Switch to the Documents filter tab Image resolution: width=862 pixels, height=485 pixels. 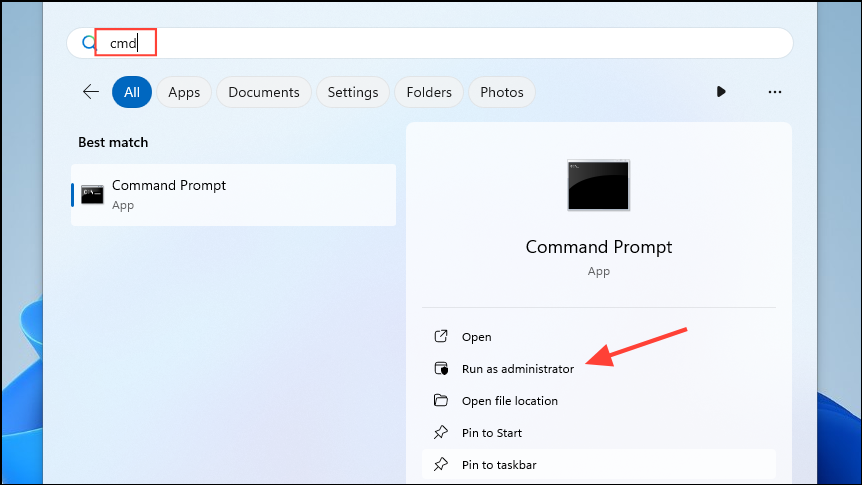pyautogui.click(x=264, y=92)
